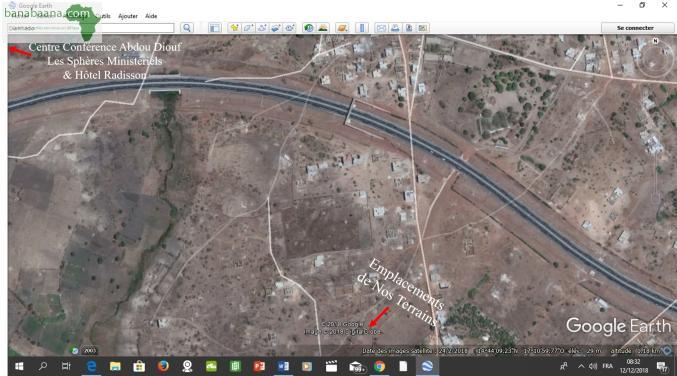The height and width of the screenshot is (376, 677).
Task: Select the ruler measuring tool
Action: (362, 28)
